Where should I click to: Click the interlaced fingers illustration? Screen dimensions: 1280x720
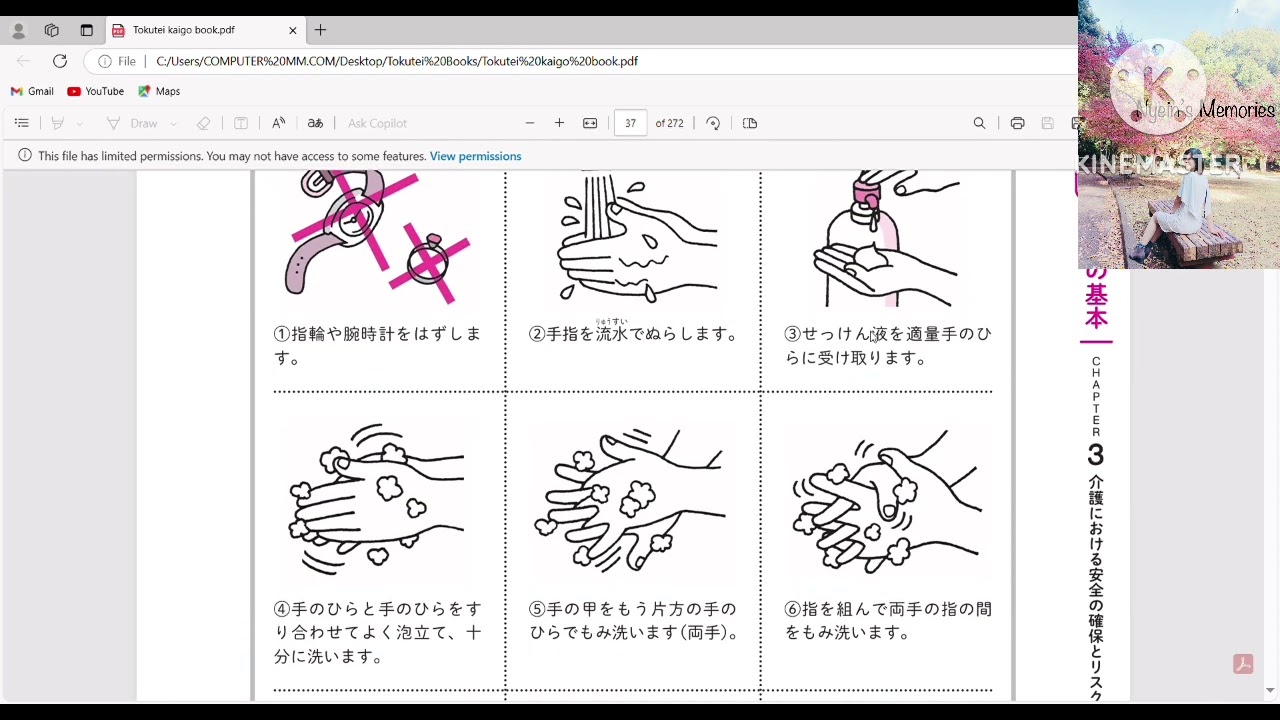tap(888, 501)
